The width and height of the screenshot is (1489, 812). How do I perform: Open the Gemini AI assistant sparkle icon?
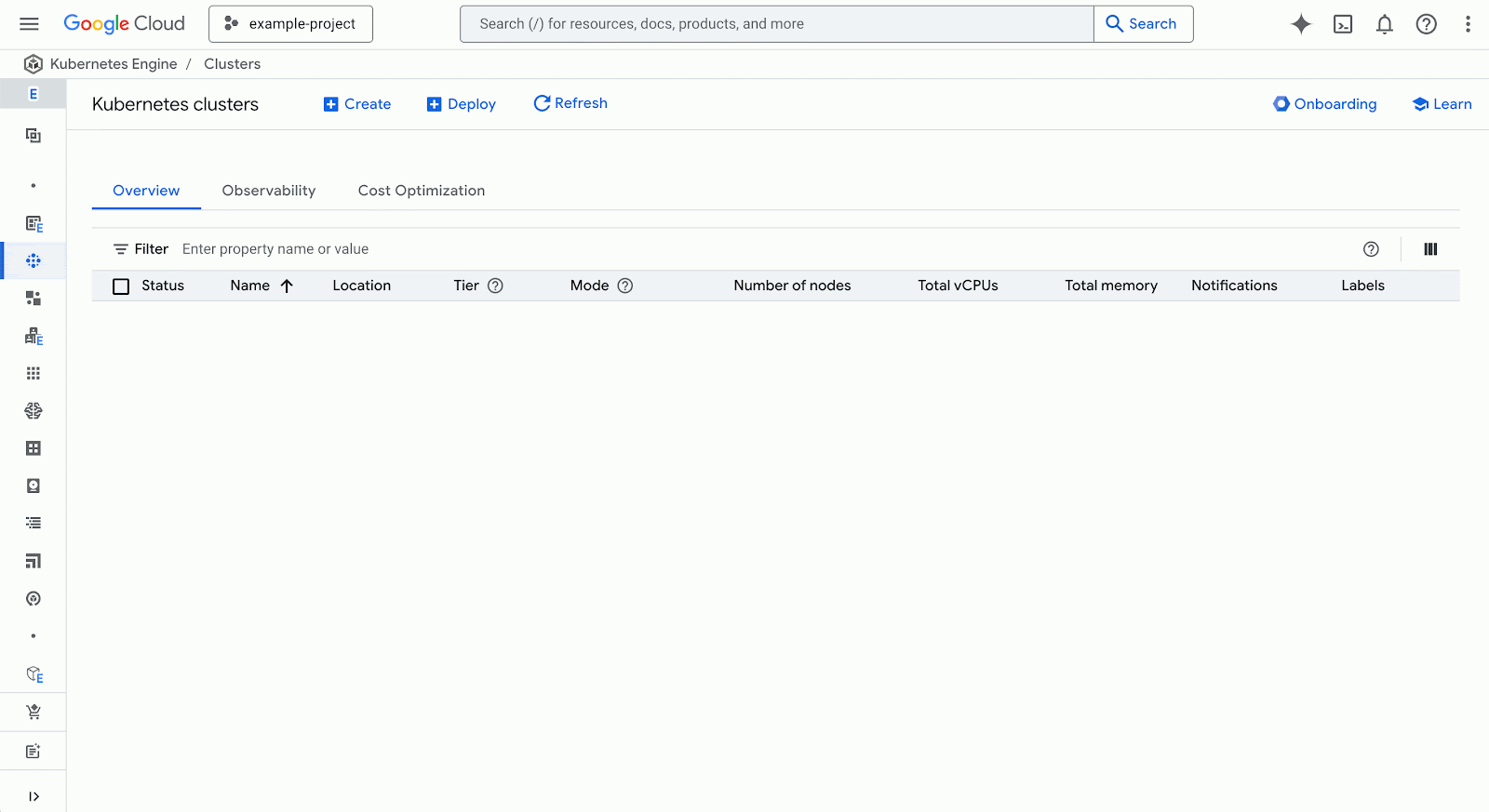(1301, 24)
